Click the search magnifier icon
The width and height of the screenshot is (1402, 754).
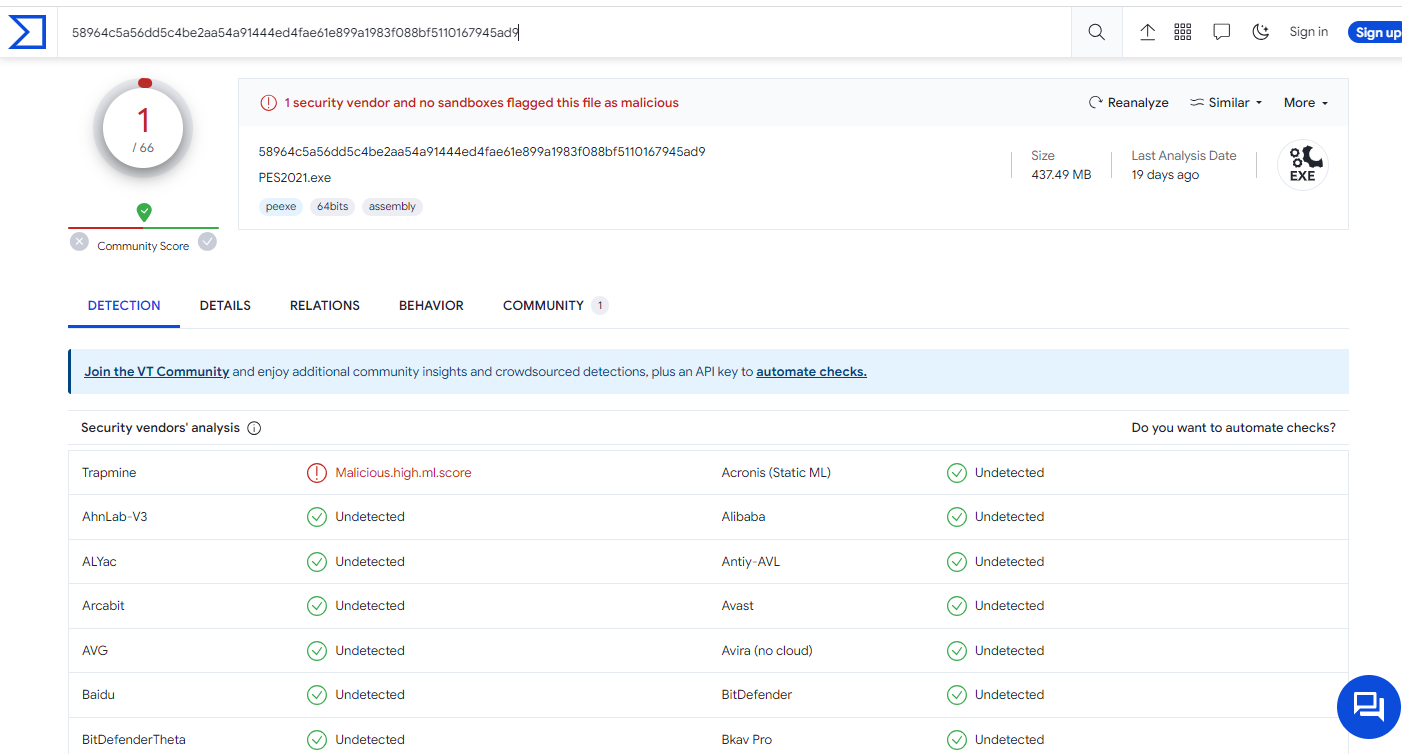1097,32
